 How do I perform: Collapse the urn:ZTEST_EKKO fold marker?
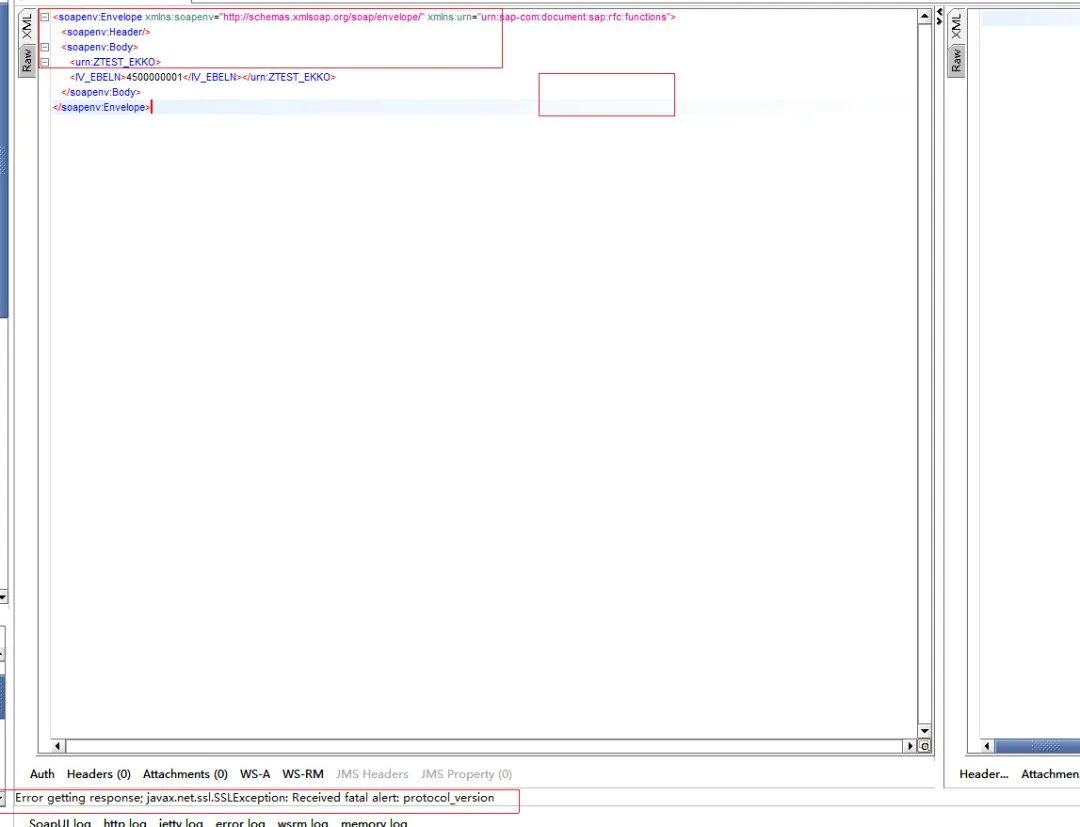coord(45,62)
